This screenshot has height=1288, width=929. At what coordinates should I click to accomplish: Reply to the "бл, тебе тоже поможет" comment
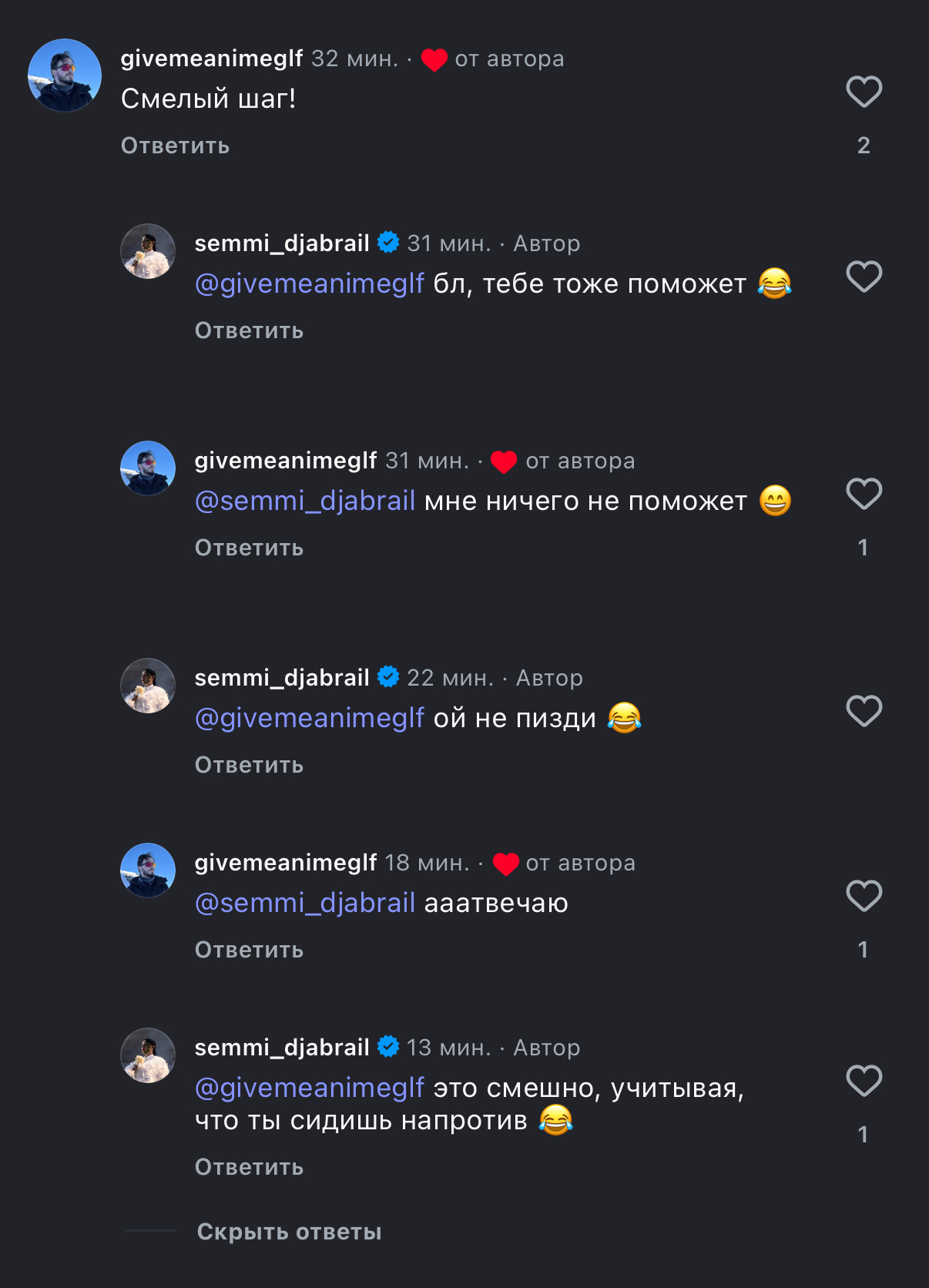coord(249,330)
